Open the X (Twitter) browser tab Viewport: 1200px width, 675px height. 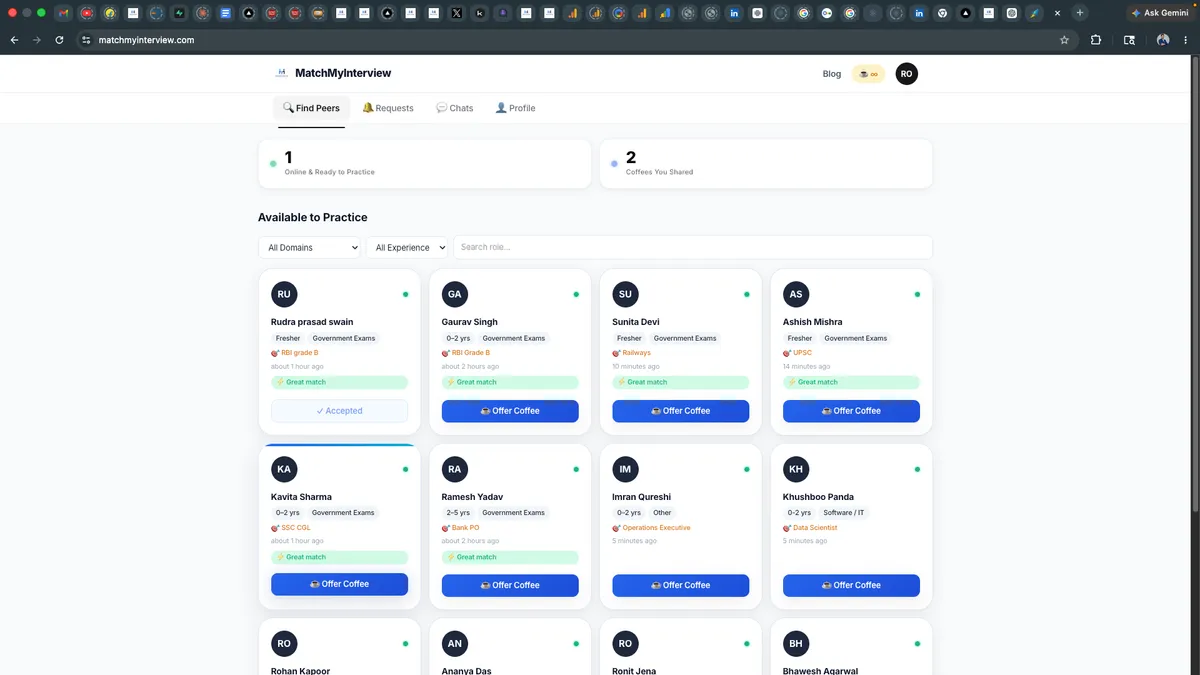pyautogui.click(x=456, y=13)
